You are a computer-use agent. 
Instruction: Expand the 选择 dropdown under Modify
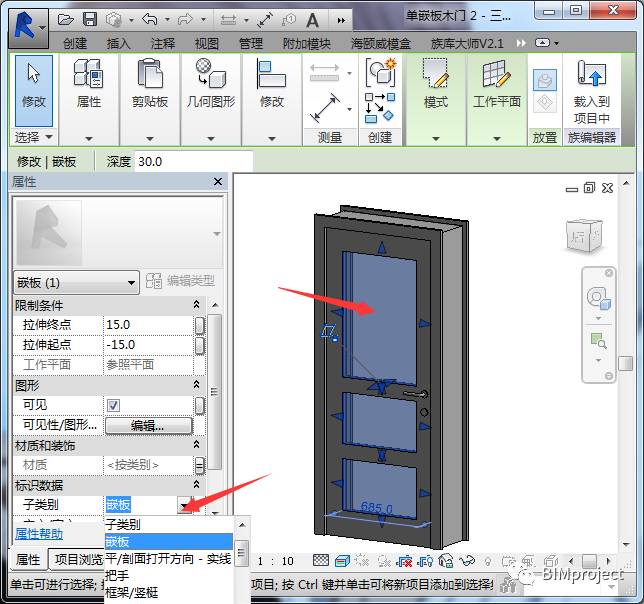tap(34, 137)
